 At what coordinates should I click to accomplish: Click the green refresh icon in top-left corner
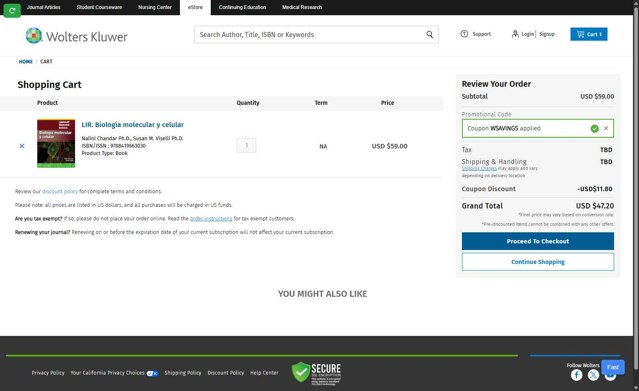tap(12, 11)
